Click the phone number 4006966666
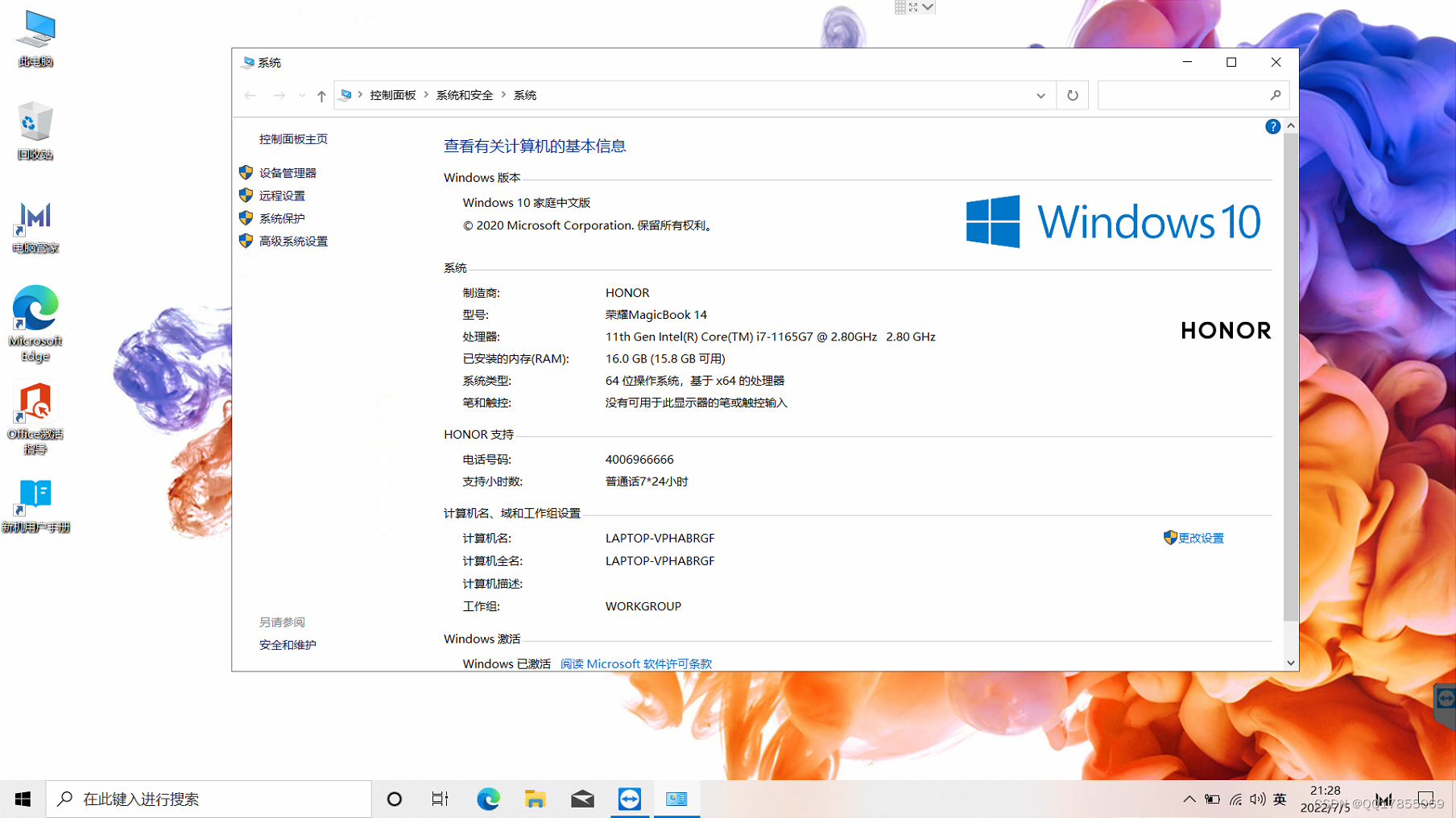Screen dimensions: 1456x818 (x=639, y=460)
